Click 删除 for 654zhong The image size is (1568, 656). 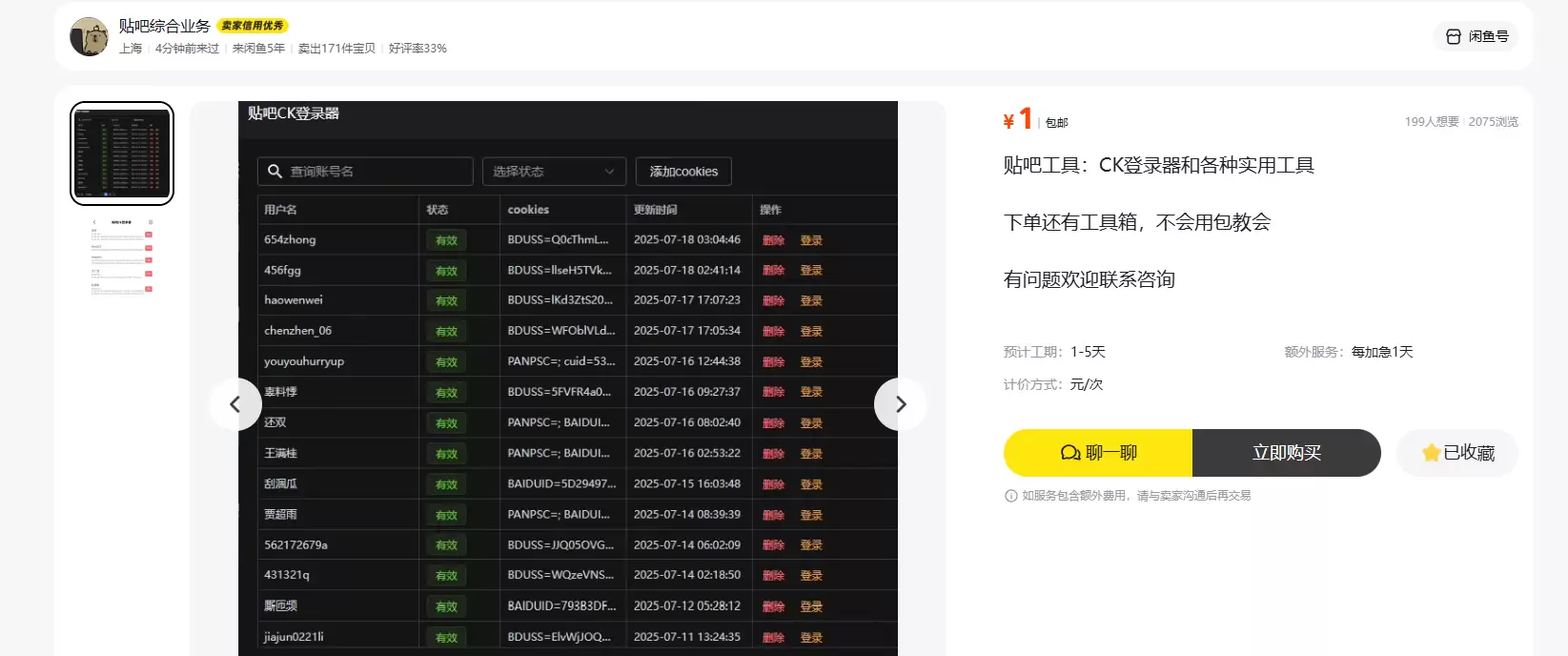[x=773, y=240]
